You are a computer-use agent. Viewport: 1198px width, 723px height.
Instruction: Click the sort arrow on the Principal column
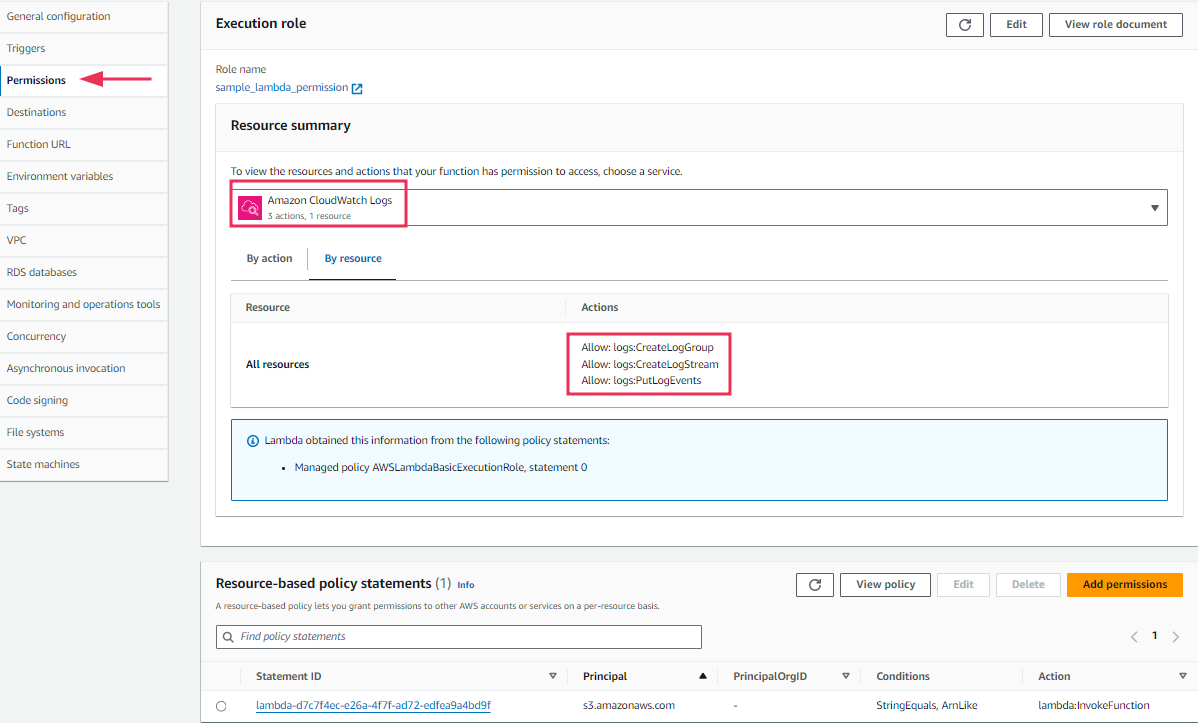click(703, 676)
